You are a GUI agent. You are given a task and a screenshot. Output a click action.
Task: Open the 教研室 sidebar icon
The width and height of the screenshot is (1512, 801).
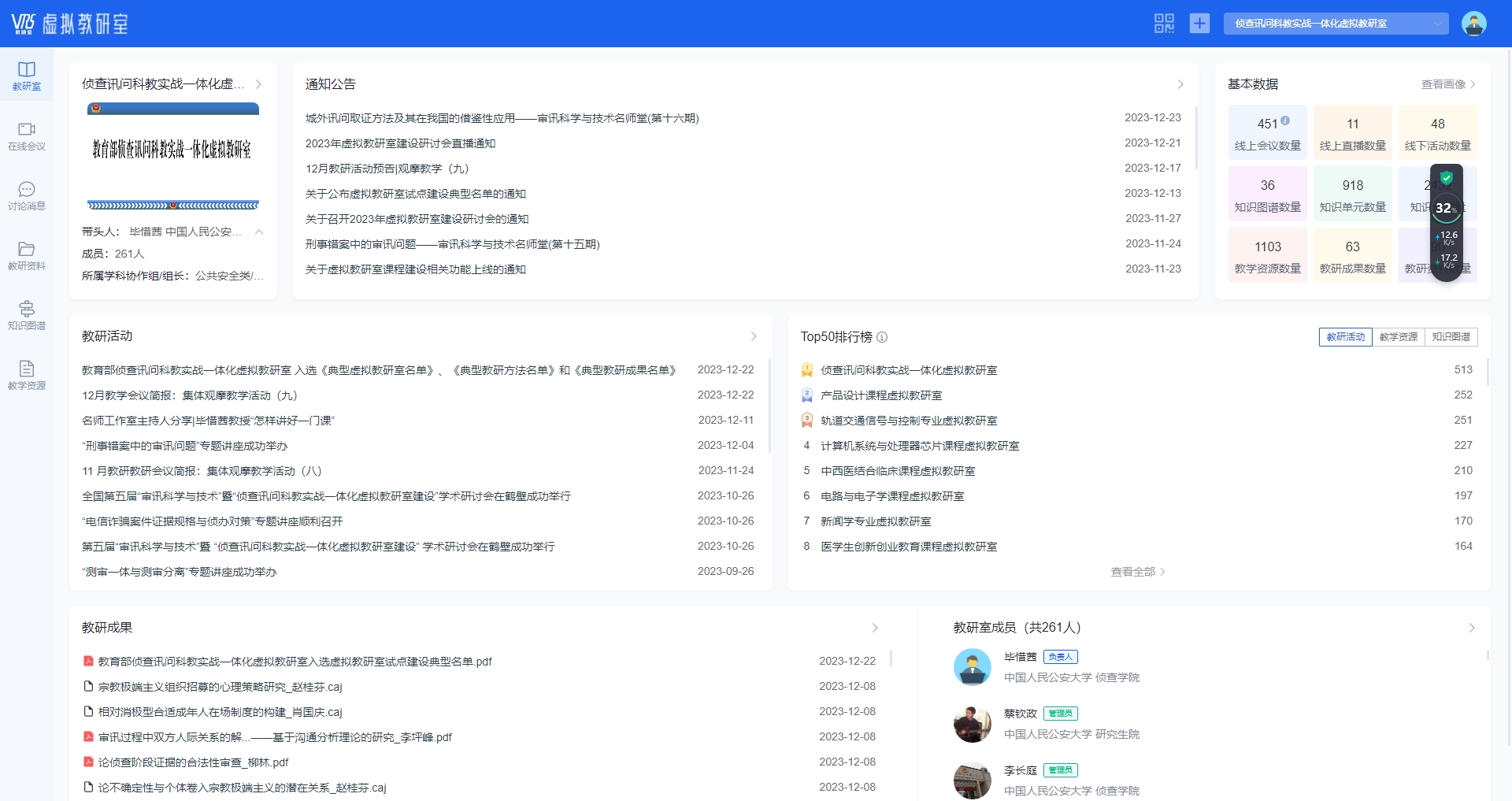pos(27,76)
